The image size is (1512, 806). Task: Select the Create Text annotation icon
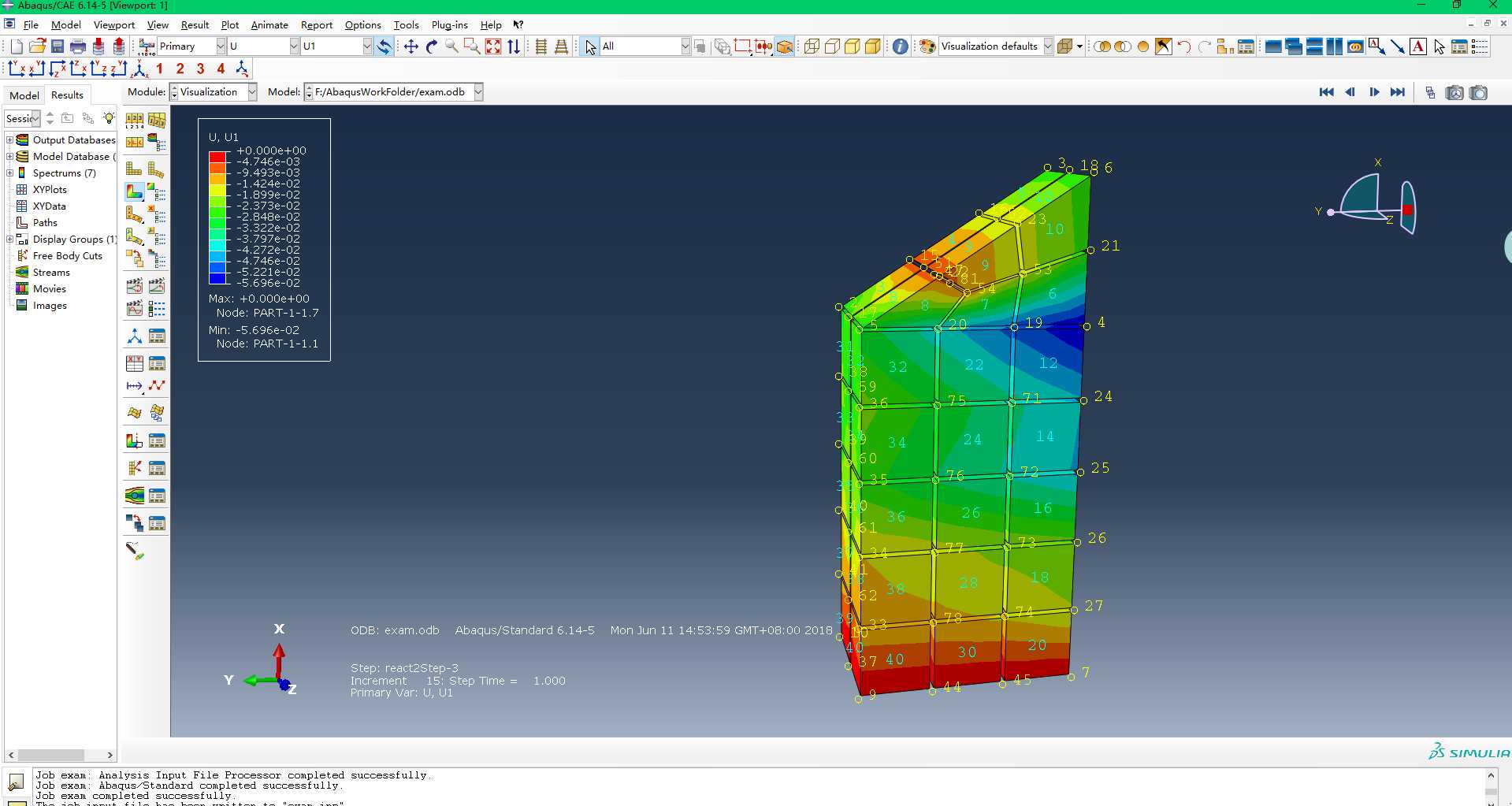[1417, 46]
